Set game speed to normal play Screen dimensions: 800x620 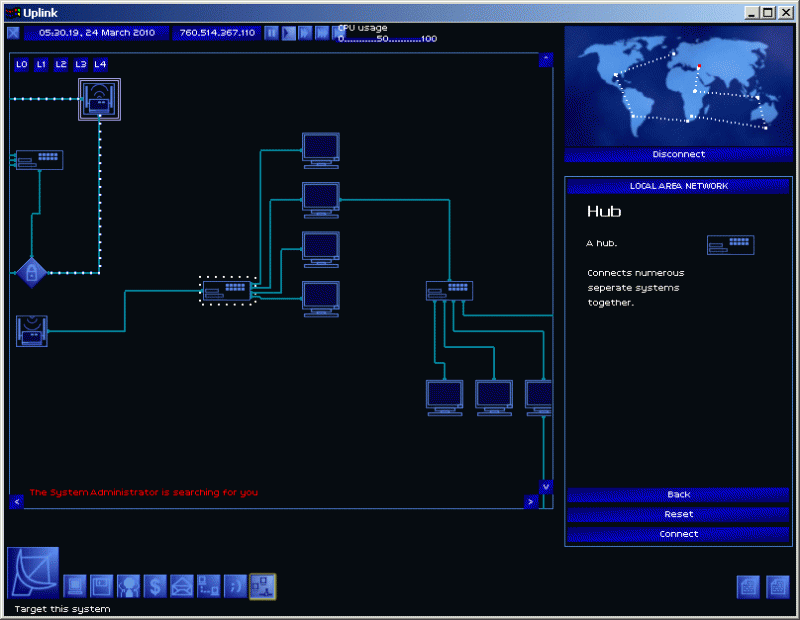tap(288, 33)
